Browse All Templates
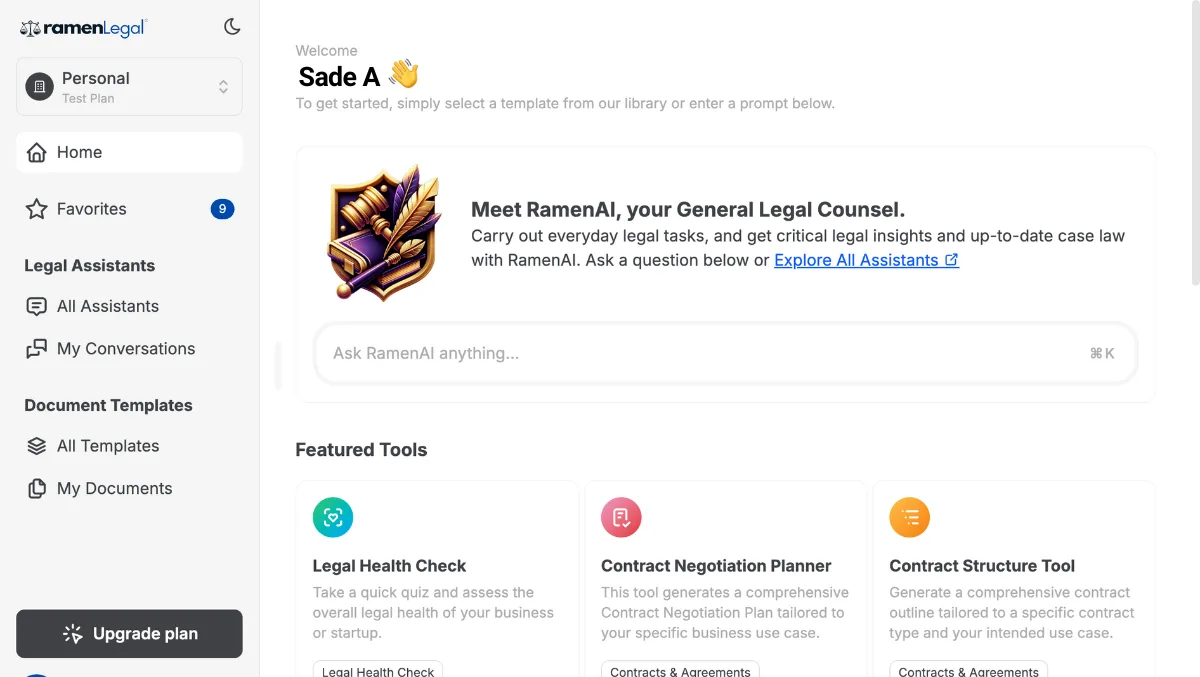This screenshot has width=1200, height=677. 108,446
